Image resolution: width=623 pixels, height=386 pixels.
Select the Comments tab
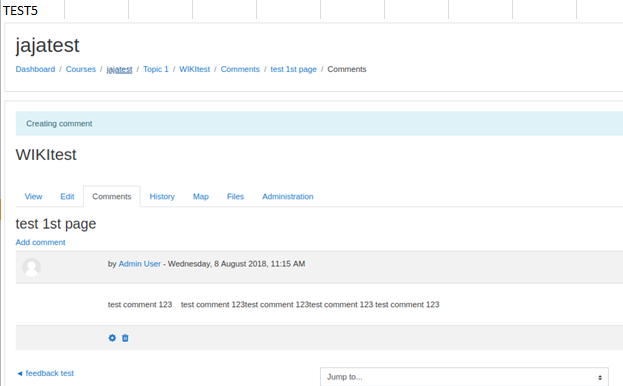(112, 197)
